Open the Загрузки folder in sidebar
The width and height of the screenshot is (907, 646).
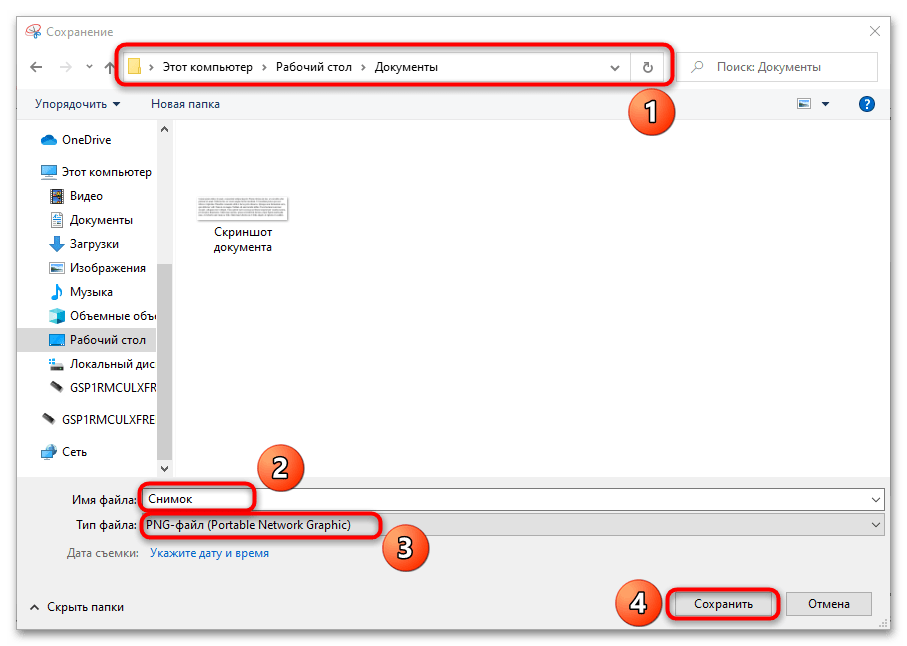[x=94, y=244]
